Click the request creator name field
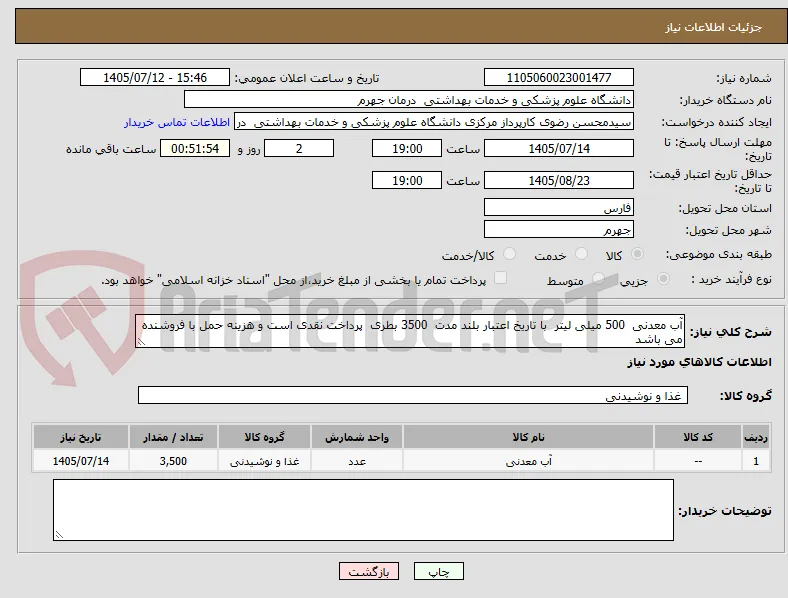This screenshot has height=598, width=788. 434,122
